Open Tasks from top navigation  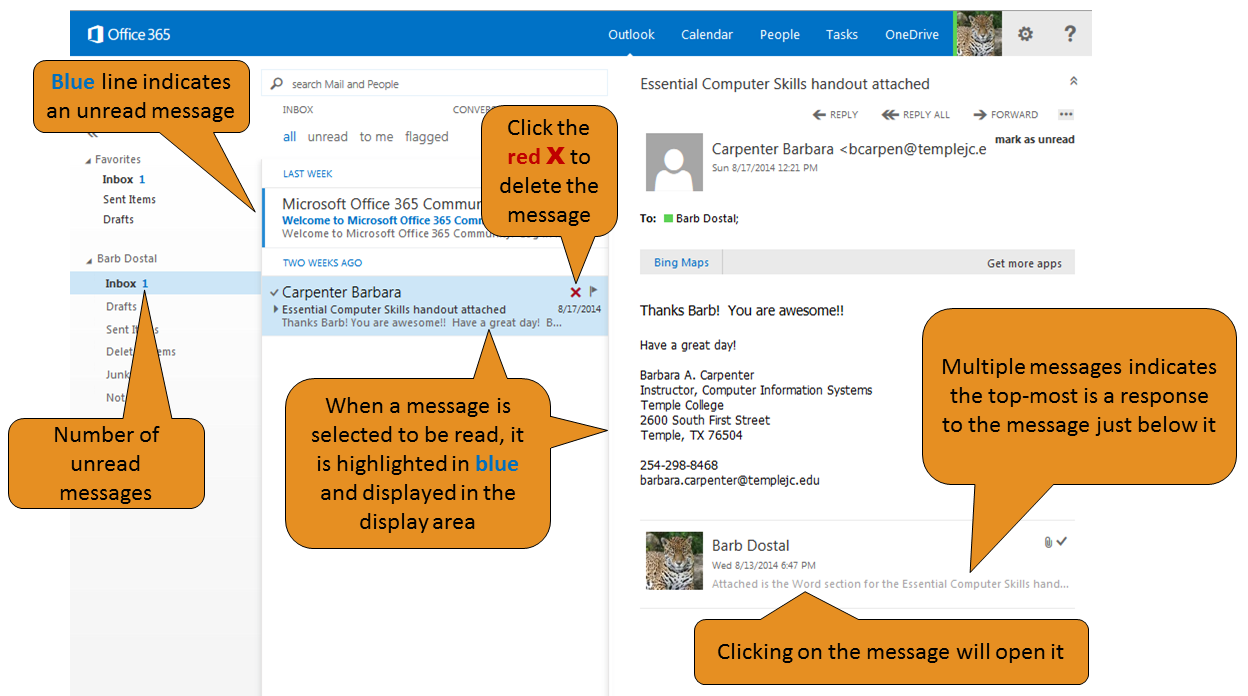841,34
